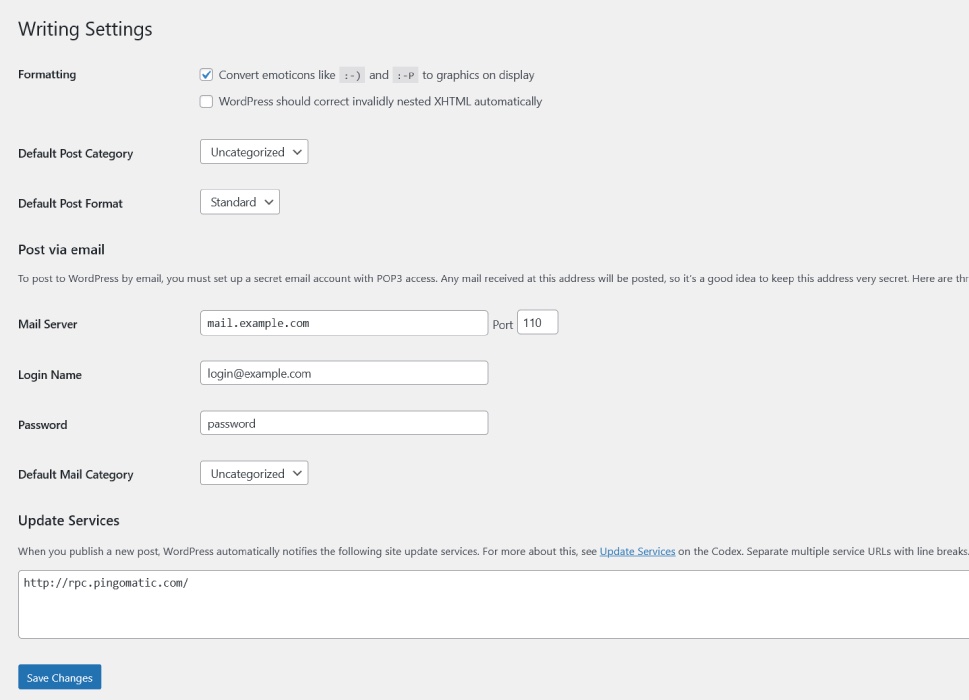Click the Formatting row label
This screenshot has height=700, width=969.
pyautogui.click(x=47, y=75)
